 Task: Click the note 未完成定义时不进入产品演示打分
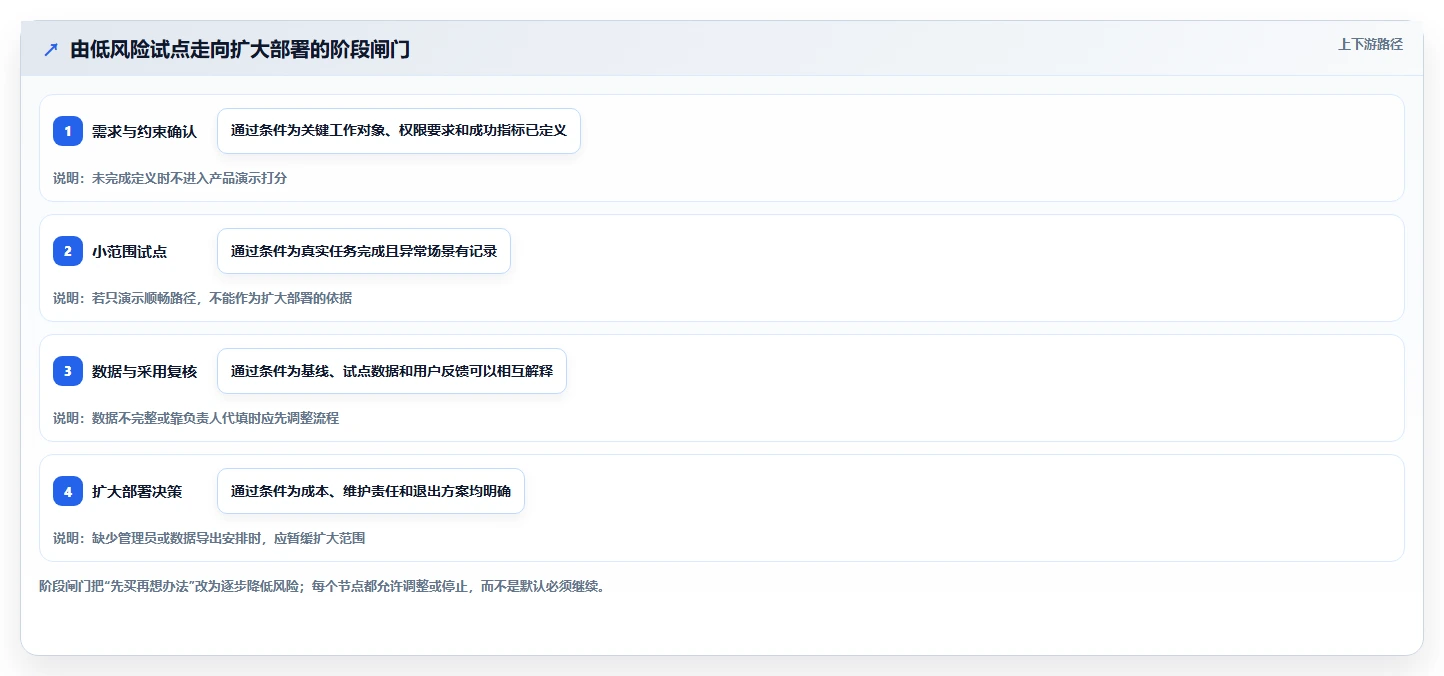170,178
